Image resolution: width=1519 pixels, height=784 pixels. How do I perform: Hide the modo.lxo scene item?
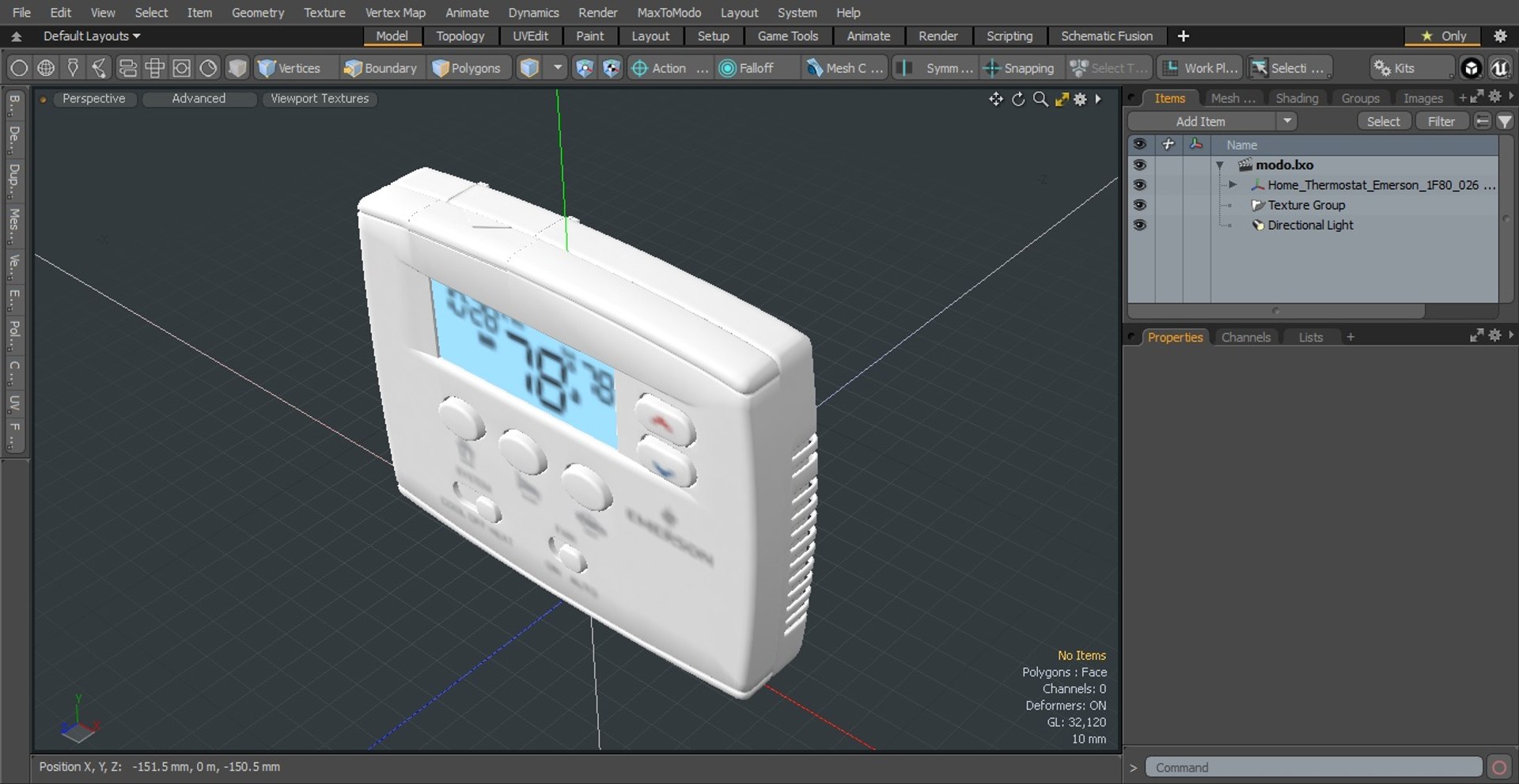point(1139,165)
